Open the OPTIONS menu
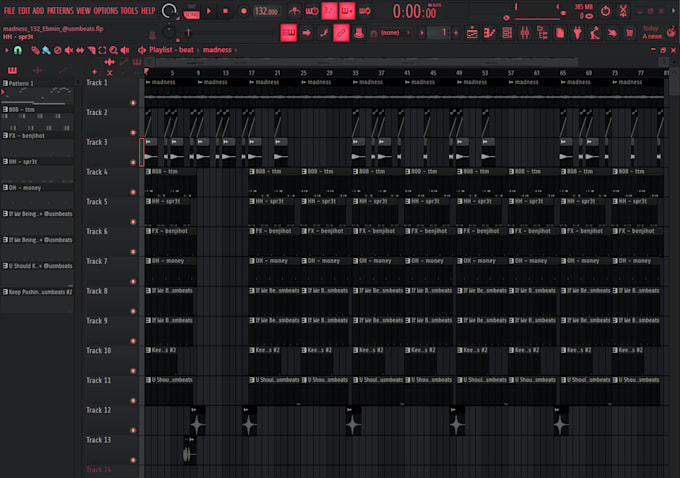The image size is (680, 478). click(x=105, y=11)
